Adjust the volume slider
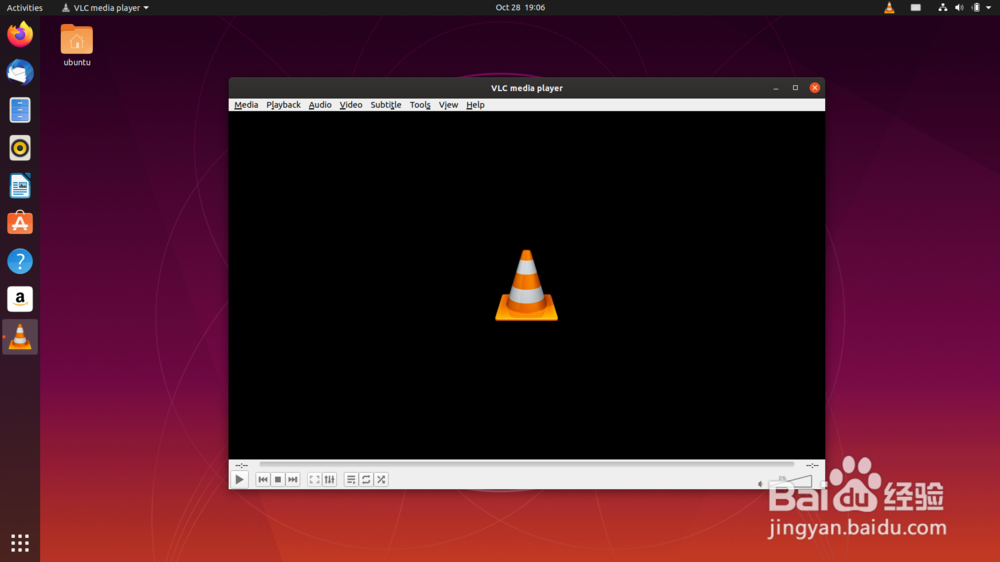This screenshot has height=562, width=1000. [790, 482]
